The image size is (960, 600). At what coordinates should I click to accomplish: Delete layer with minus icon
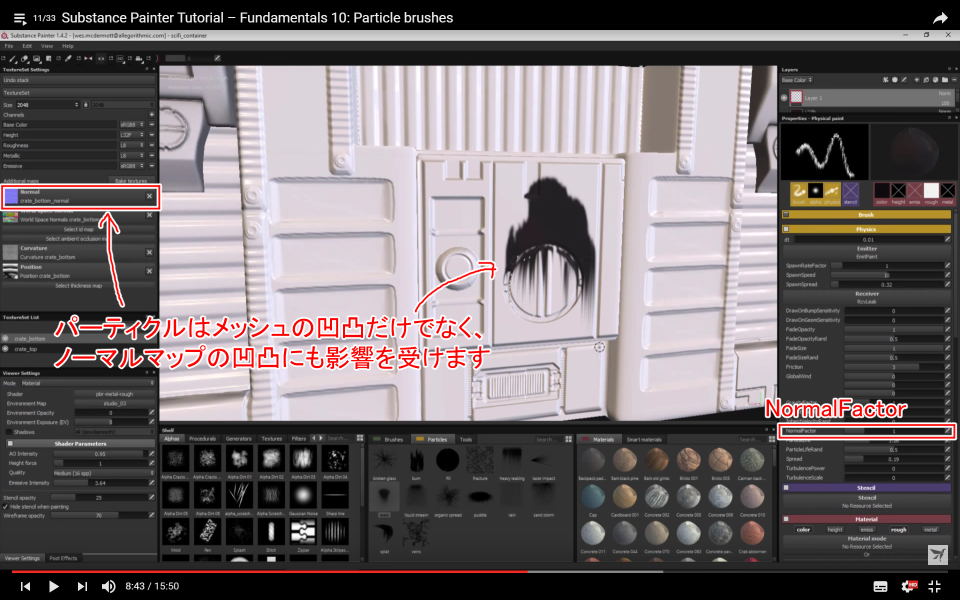[x=954, y=80]
